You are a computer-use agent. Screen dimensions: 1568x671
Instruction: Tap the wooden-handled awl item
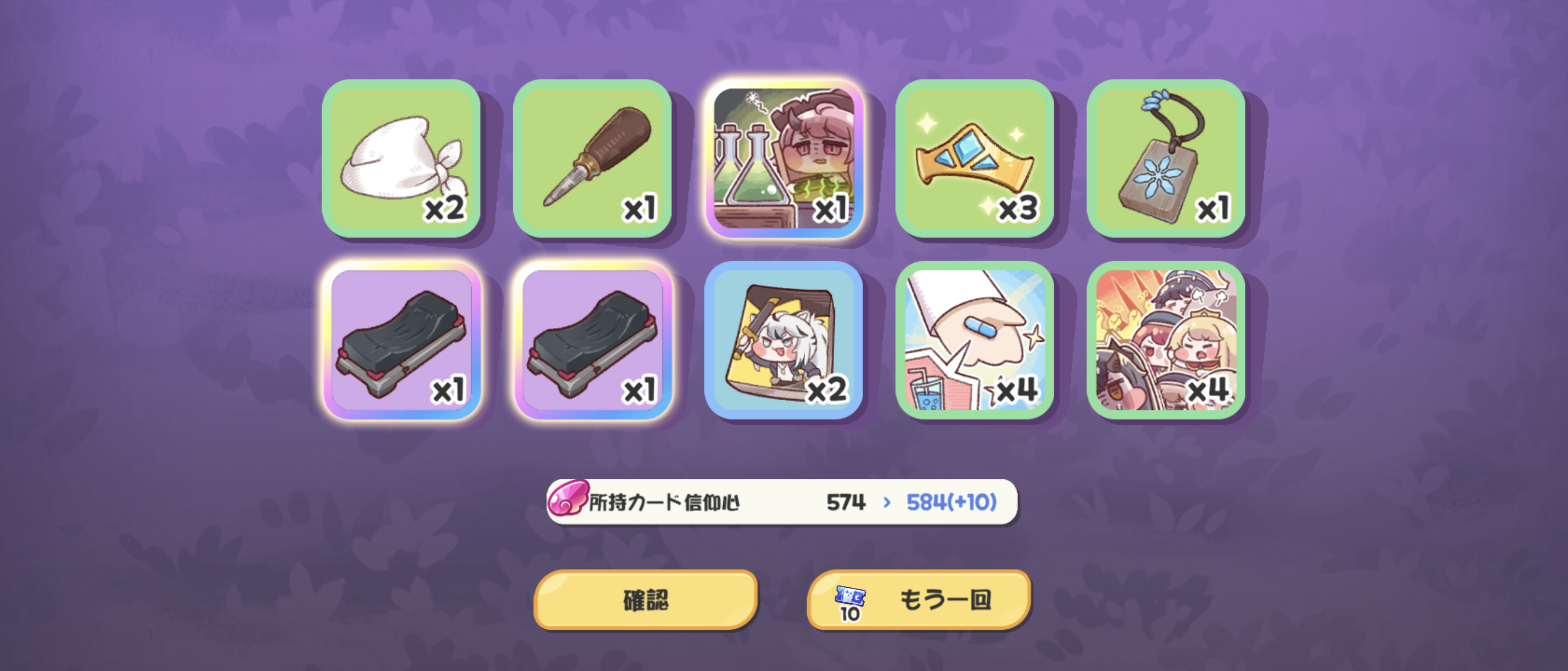(592, 158)
